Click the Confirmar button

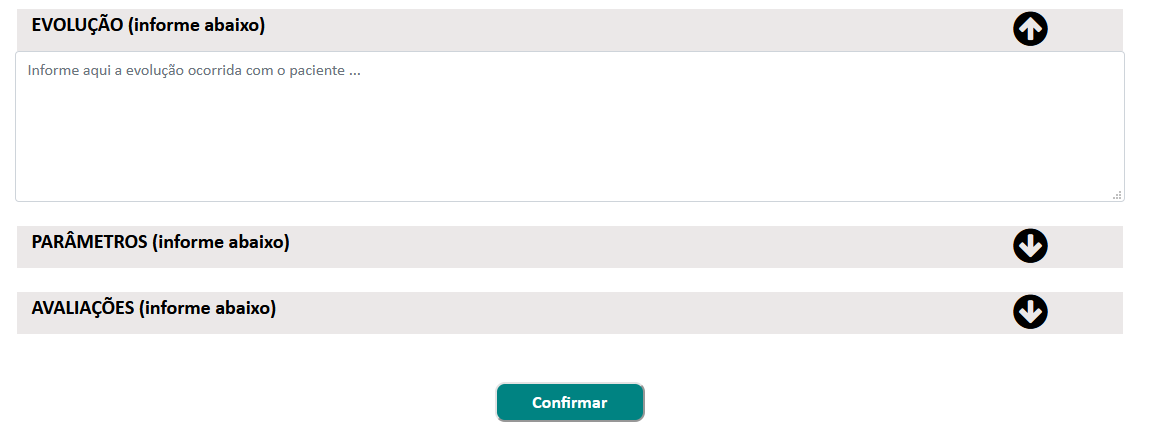pos(570,402)
